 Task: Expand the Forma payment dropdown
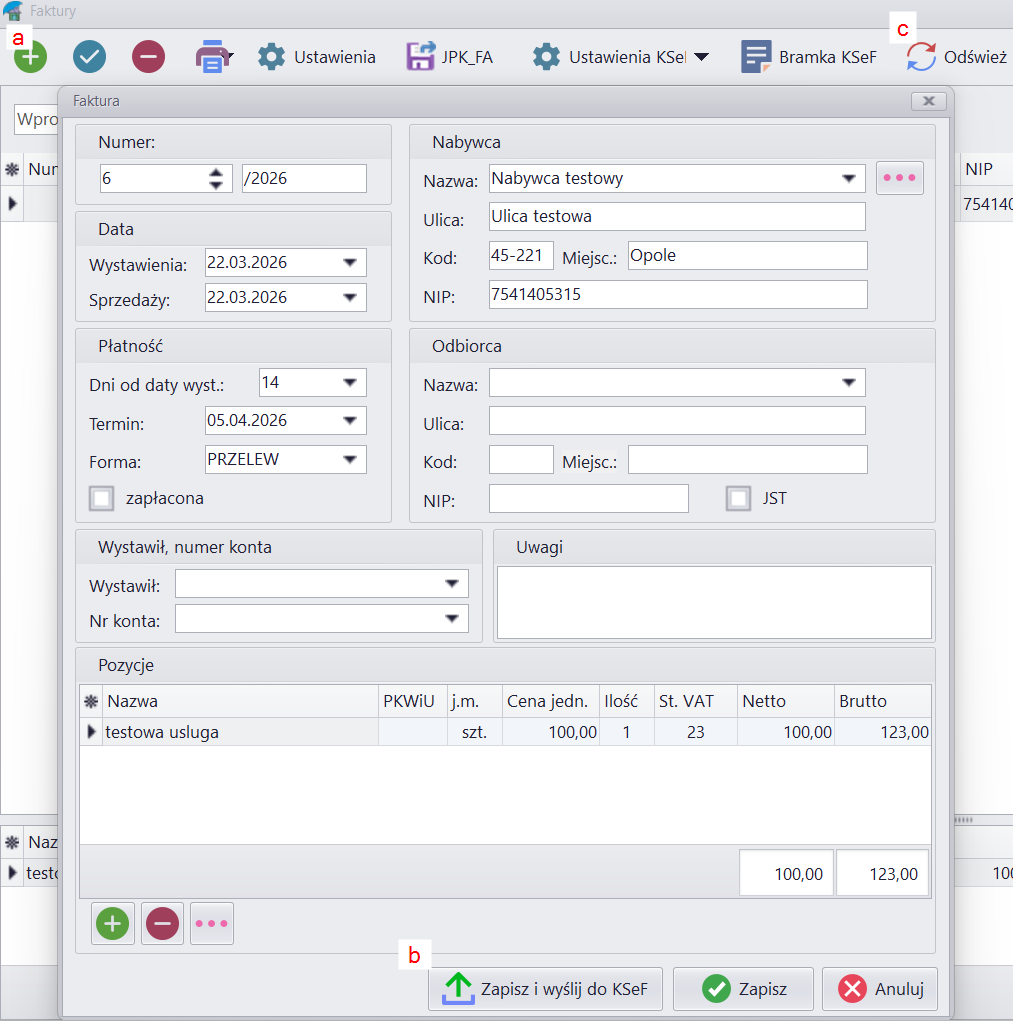349,460
